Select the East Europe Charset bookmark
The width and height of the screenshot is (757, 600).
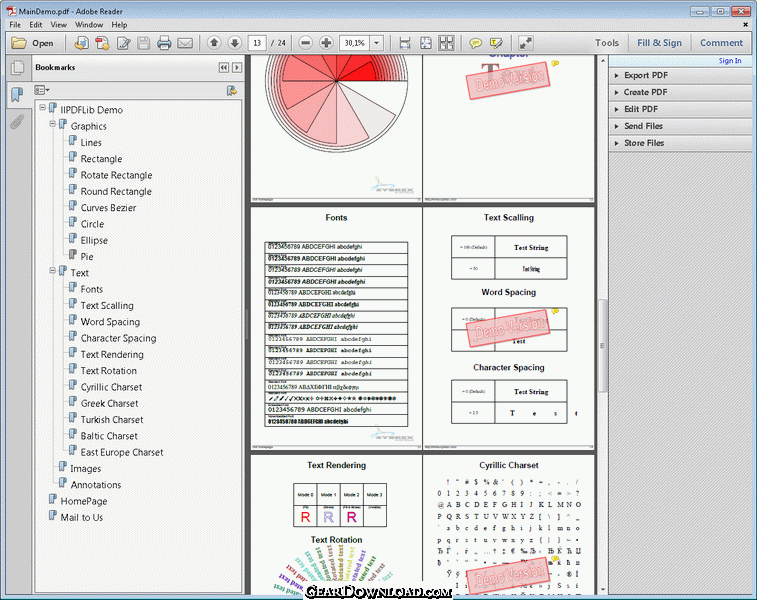[x=122, y=452]
